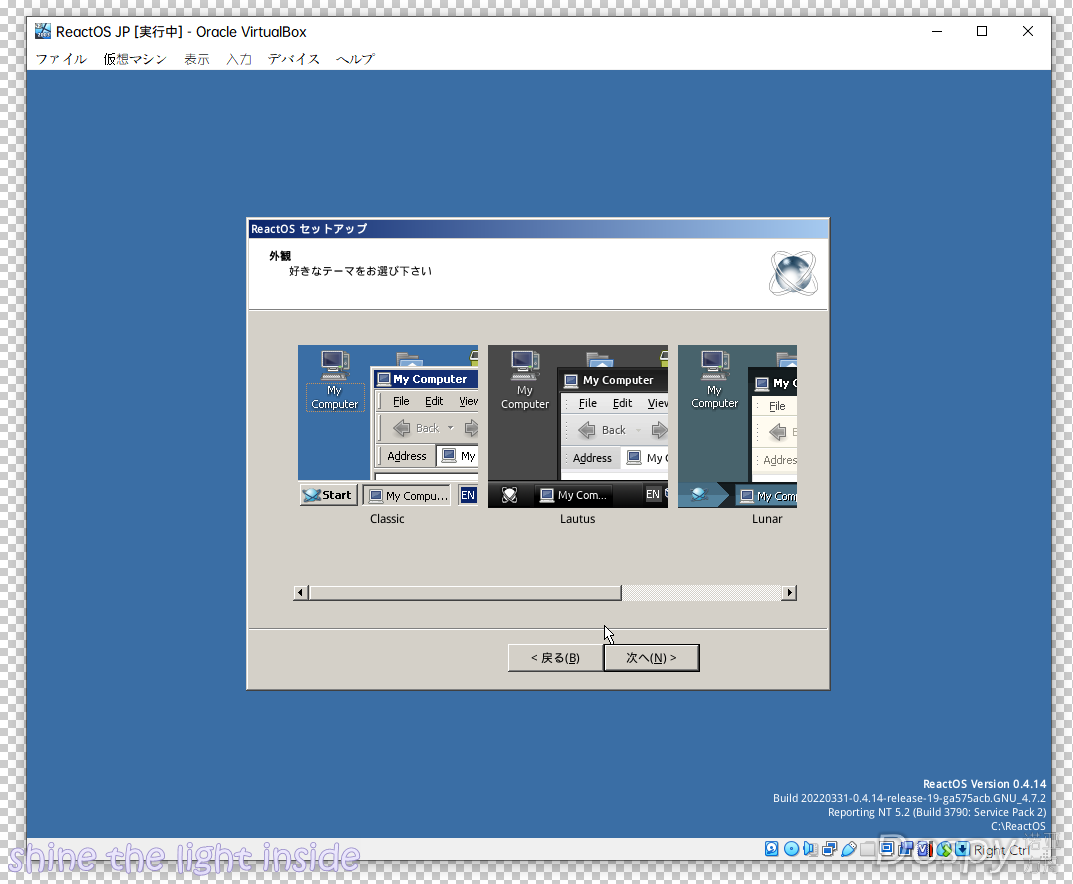The image size is (1073, 884).
Task: Click the Right Ctrl host key label
Action: coord(1002,850)
